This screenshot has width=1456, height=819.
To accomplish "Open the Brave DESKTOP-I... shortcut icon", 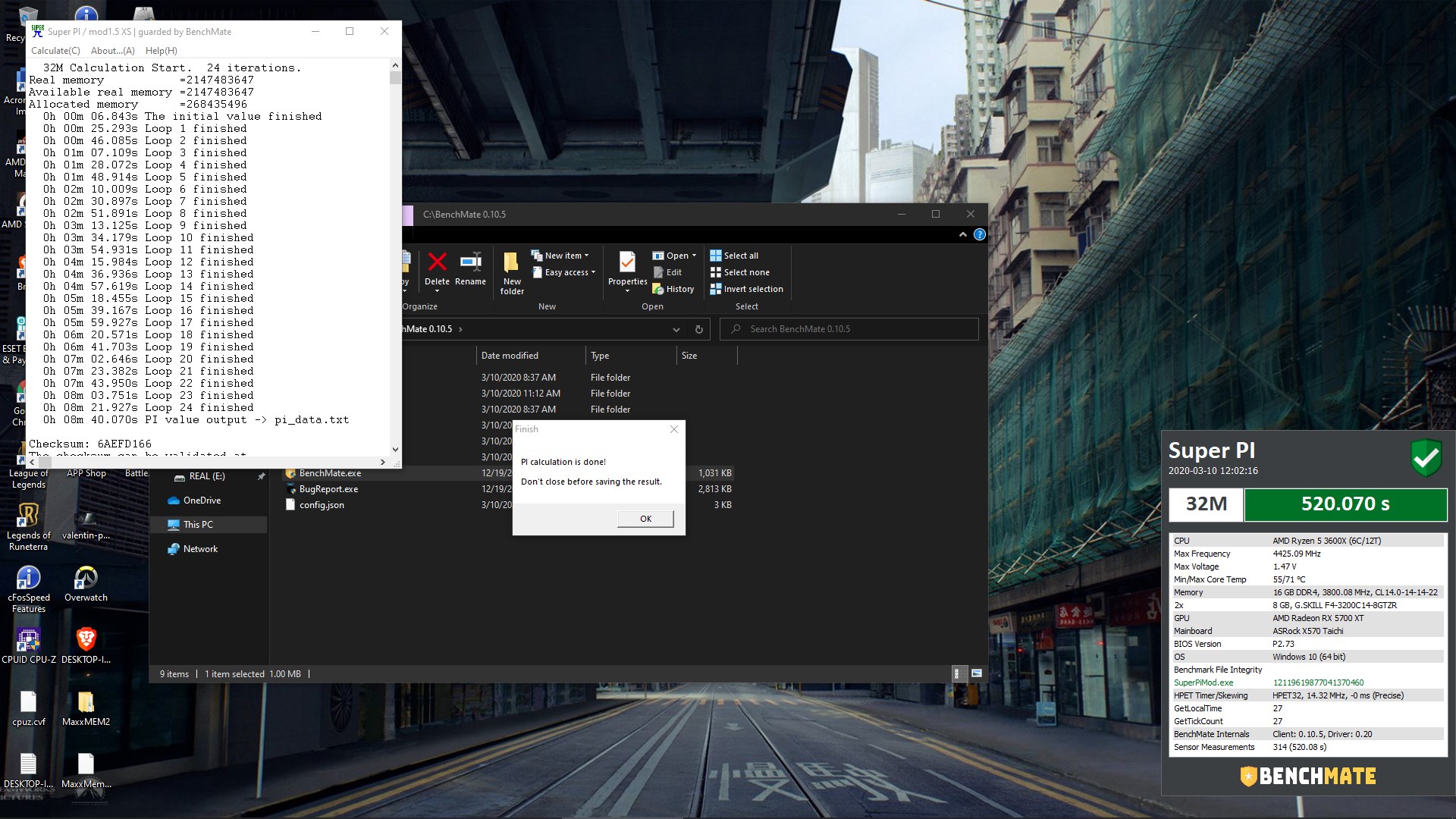I will point(86,645).
